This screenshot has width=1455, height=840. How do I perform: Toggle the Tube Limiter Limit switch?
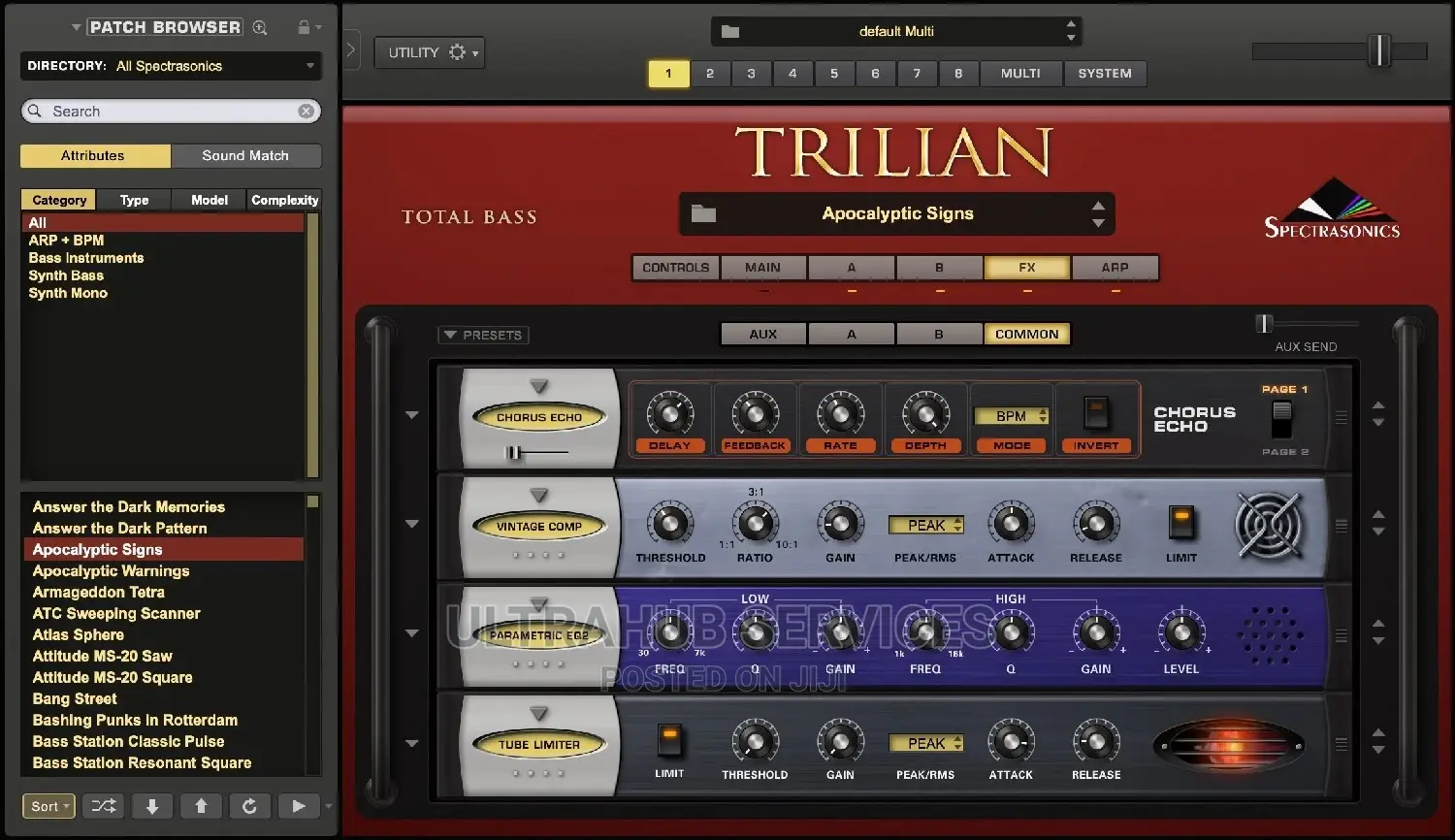point(669,740)
